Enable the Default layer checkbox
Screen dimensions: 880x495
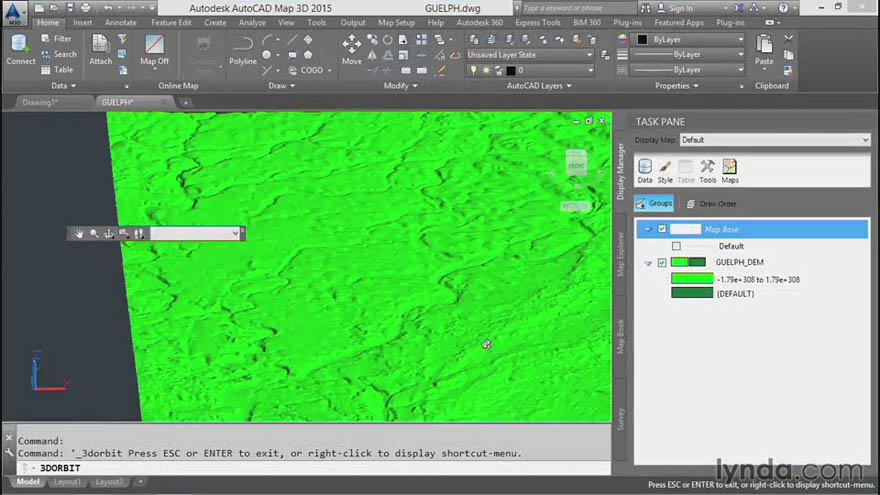[x=676, y=246]
